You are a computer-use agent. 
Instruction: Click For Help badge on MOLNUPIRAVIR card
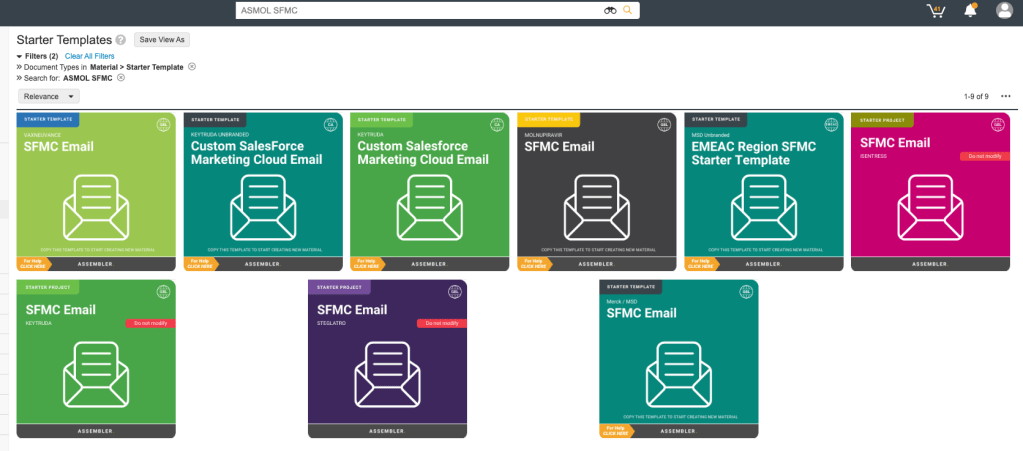click(x=534, y=264)
